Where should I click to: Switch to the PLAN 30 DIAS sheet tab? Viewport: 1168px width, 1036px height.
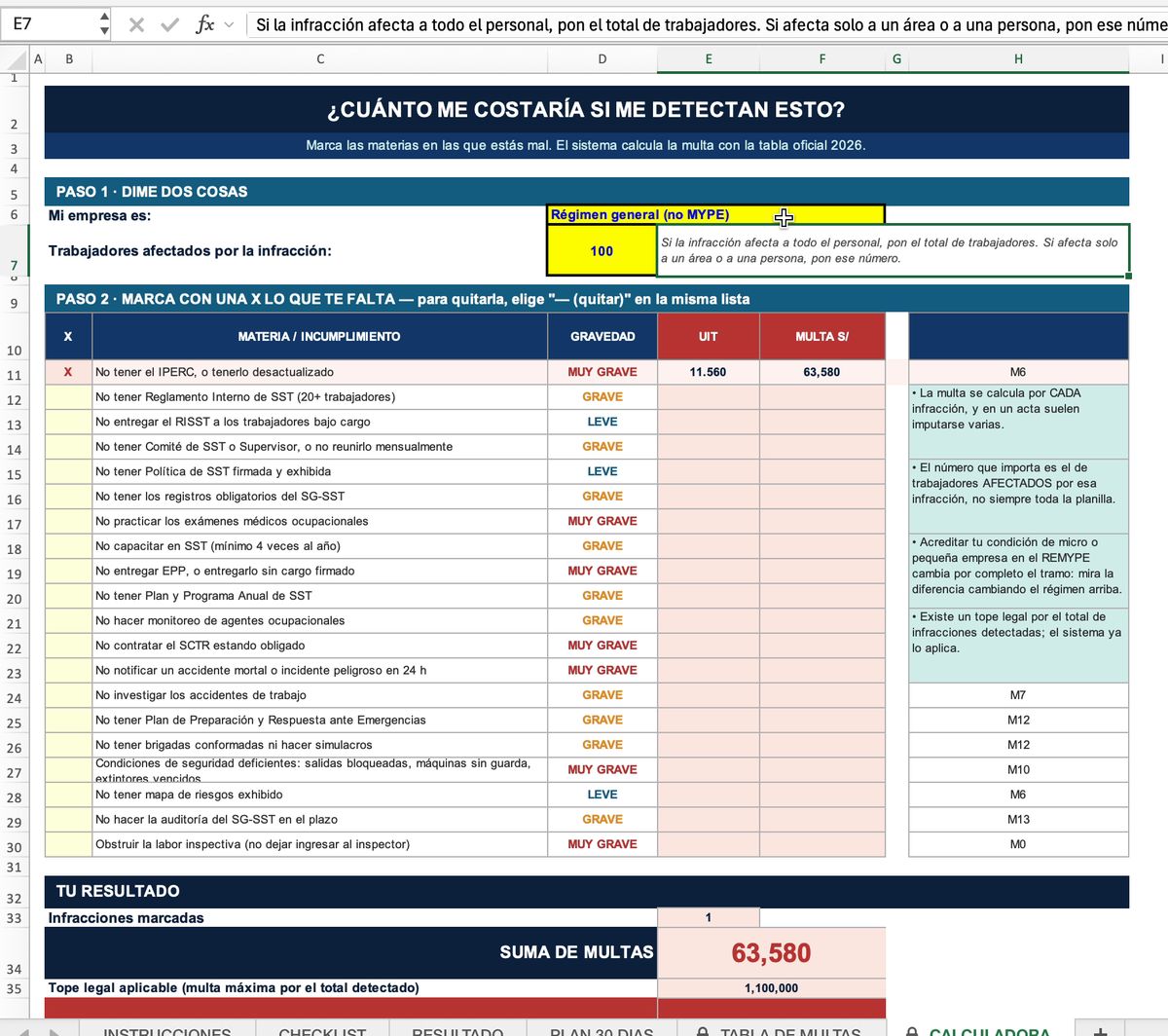tap(602, 1032)
